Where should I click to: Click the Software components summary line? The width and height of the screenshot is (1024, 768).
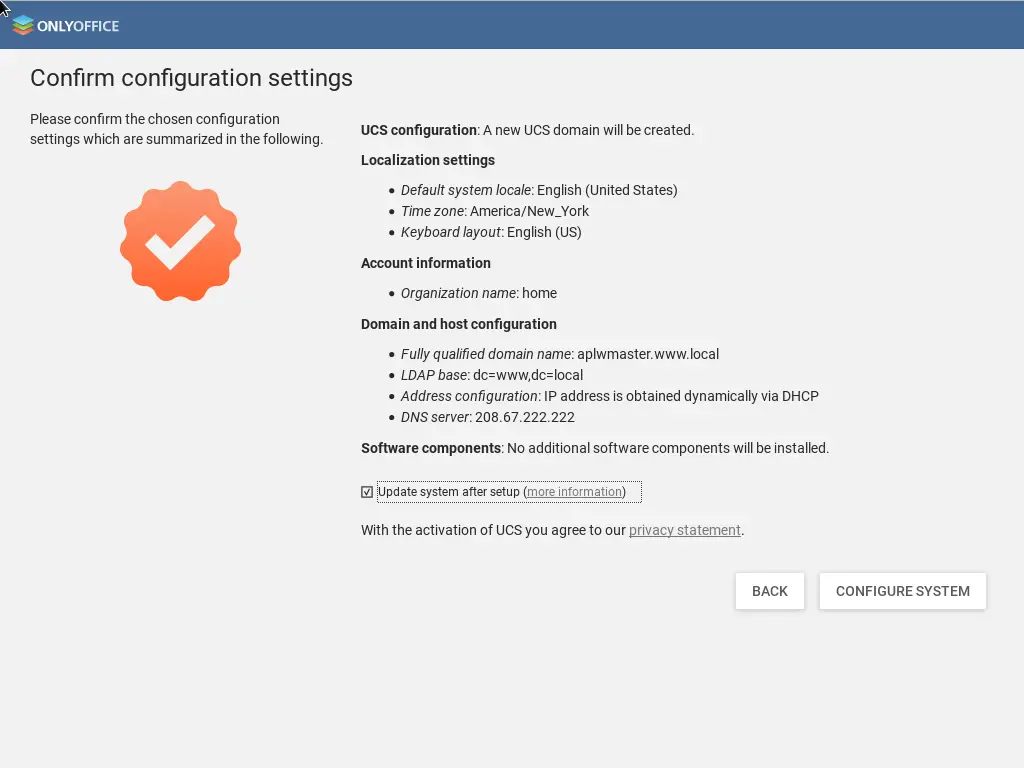tap(594, 448)
